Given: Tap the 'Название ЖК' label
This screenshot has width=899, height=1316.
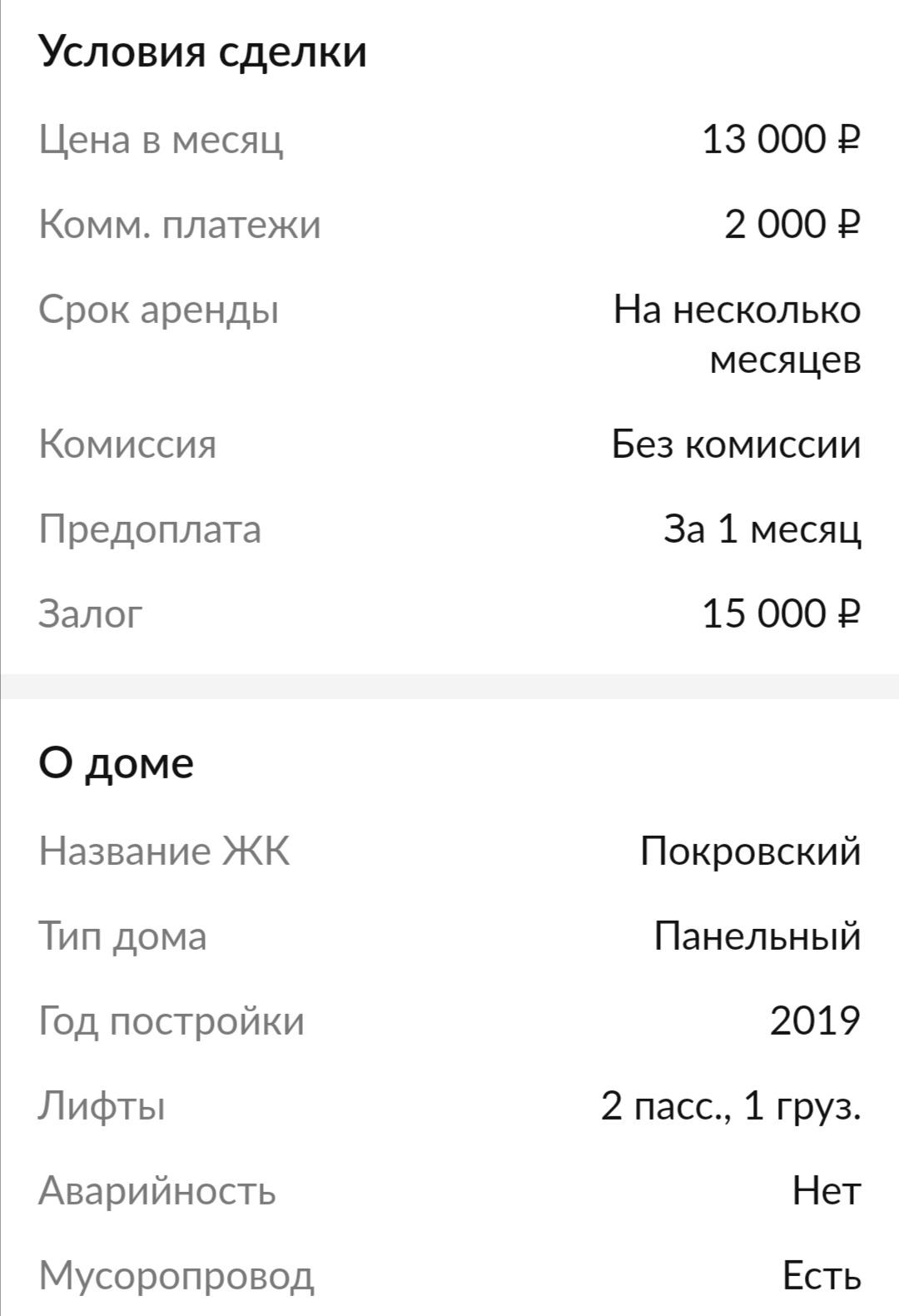Looking at the screenshot, I should (x=164, y=852).
